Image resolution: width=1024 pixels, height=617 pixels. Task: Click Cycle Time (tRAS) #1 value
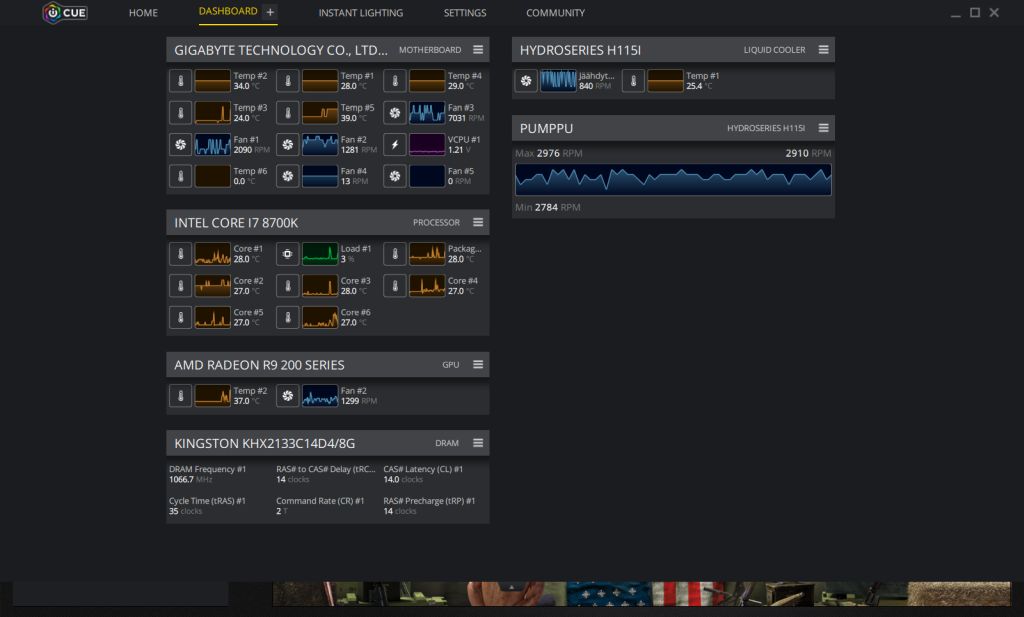(x=185, y=511)
